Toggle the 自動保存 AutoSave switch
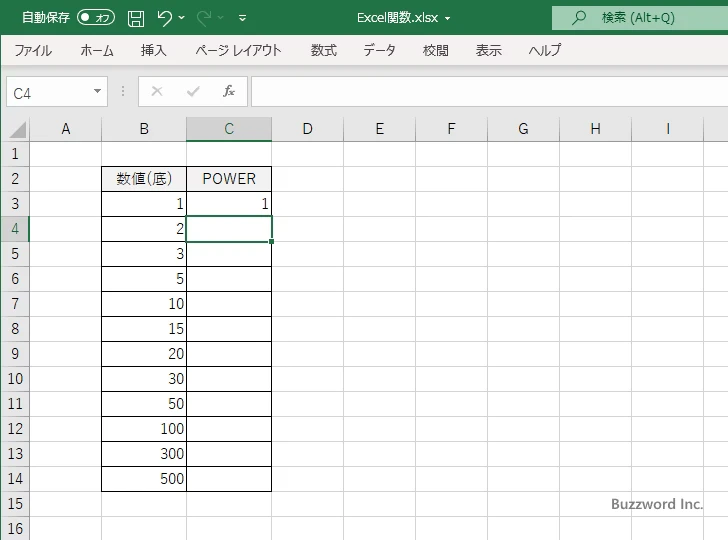Image resolution: width=728 pixels, height=540 pixels. click(96, 18)
